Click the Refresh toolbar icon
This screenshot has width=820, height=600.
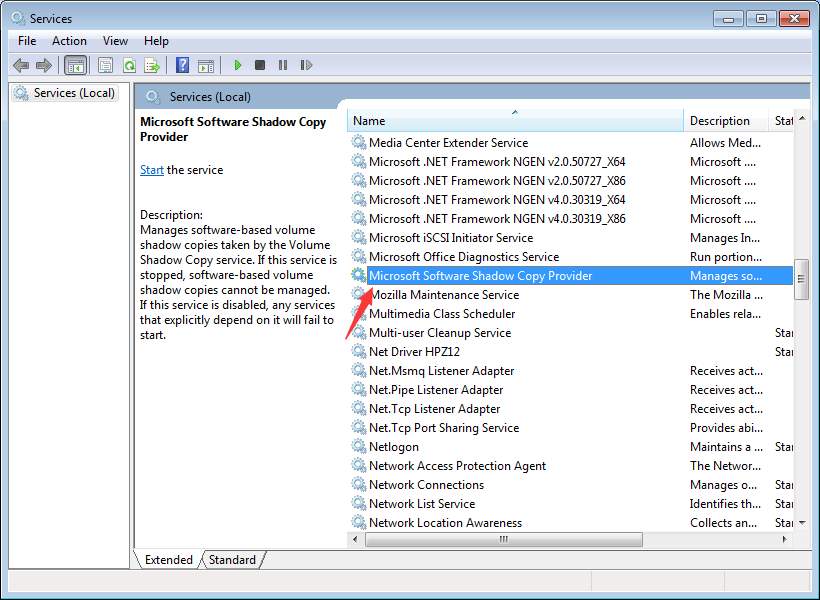point(129,65)
